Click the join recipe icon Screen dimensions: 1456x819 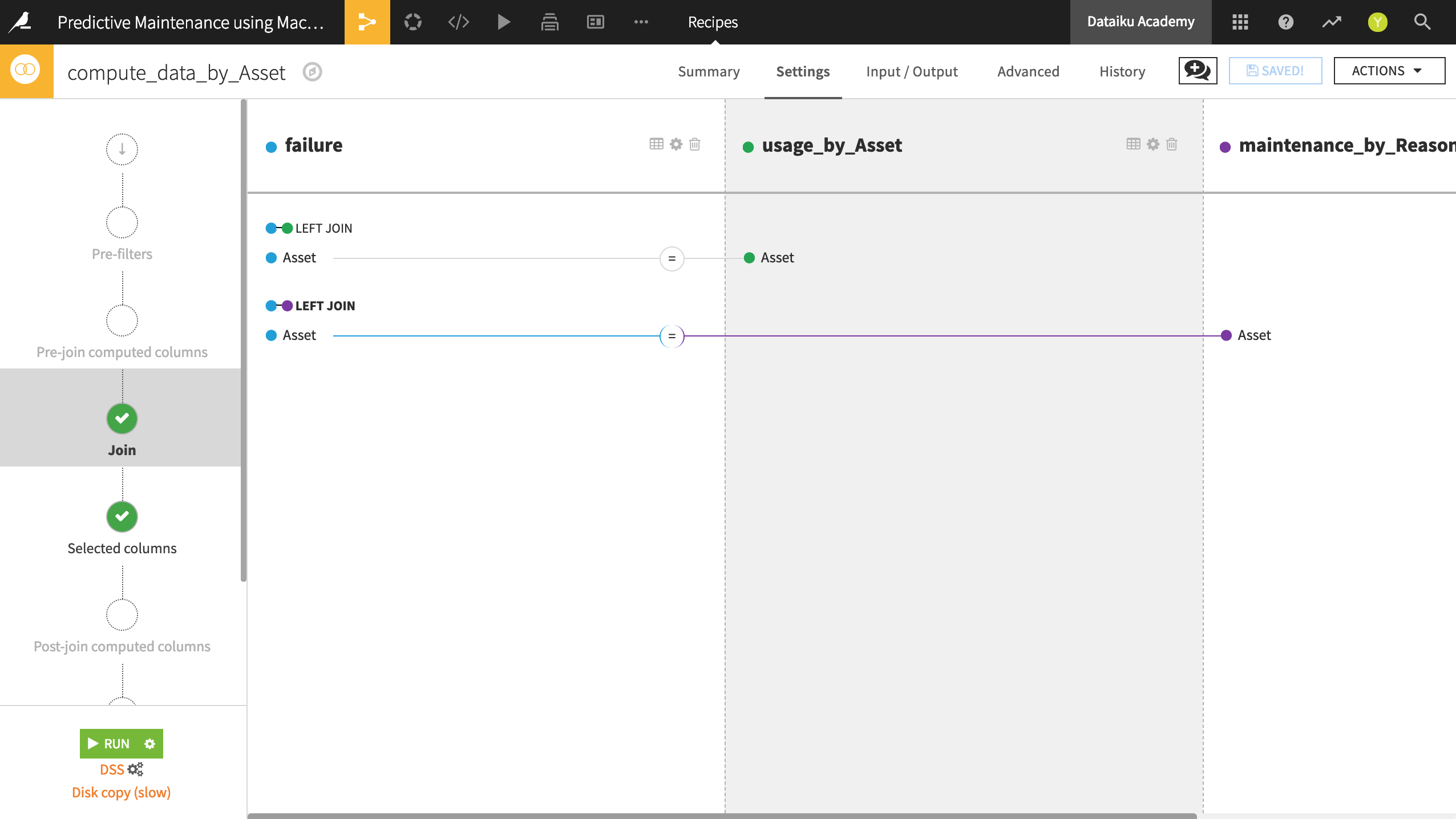point(26,71)
